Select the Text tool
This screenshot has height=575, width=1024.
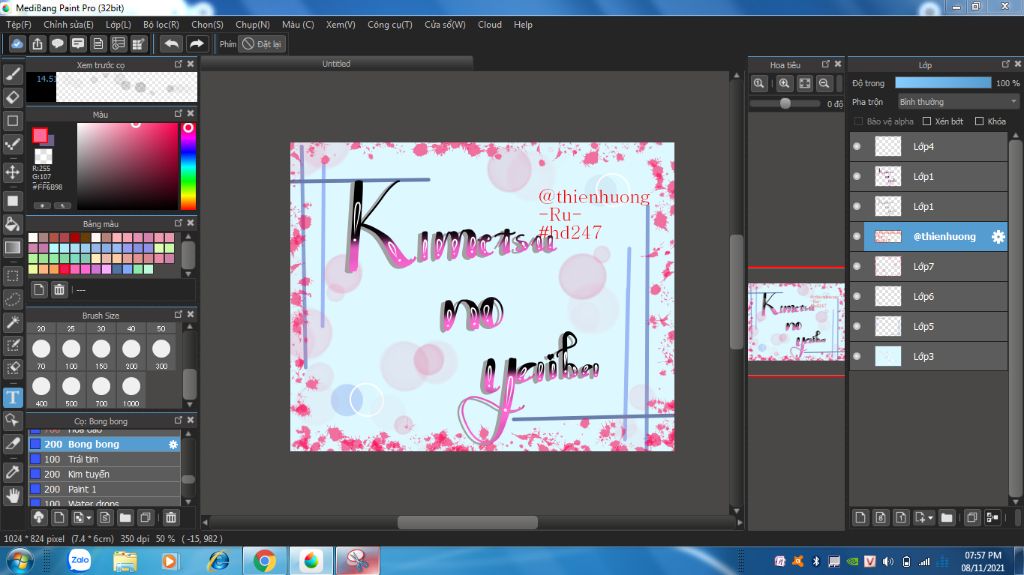(12, 397)
